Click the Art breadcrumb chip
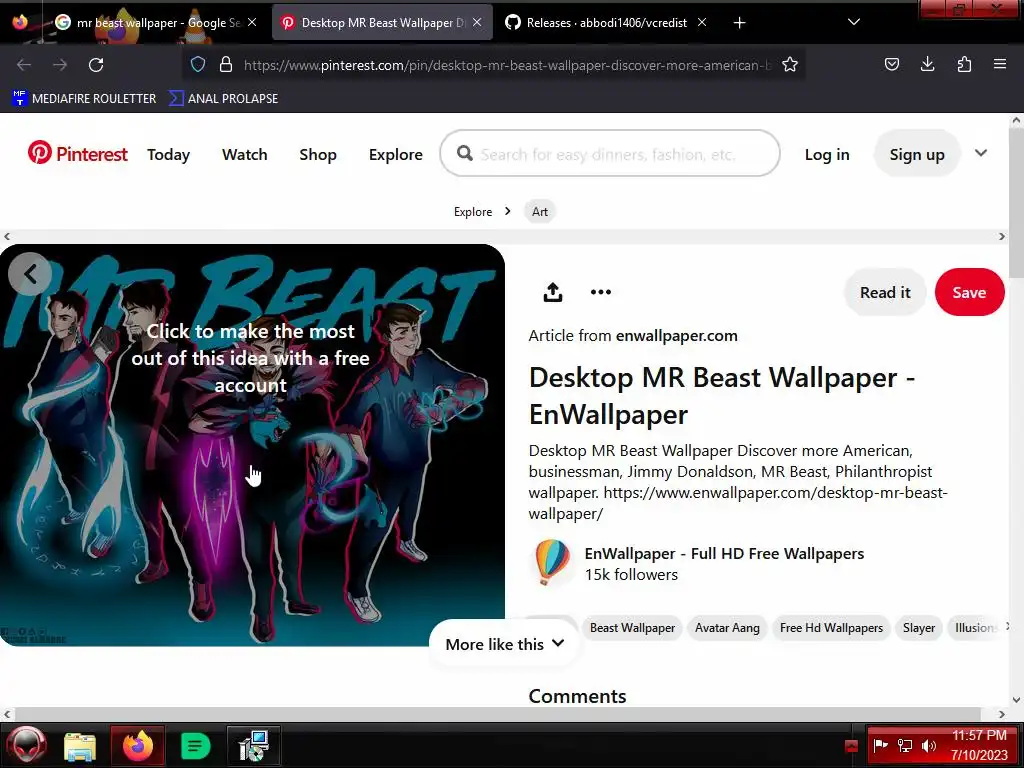This screenshot has width=1024, height=768. click(x=539, y=212)
